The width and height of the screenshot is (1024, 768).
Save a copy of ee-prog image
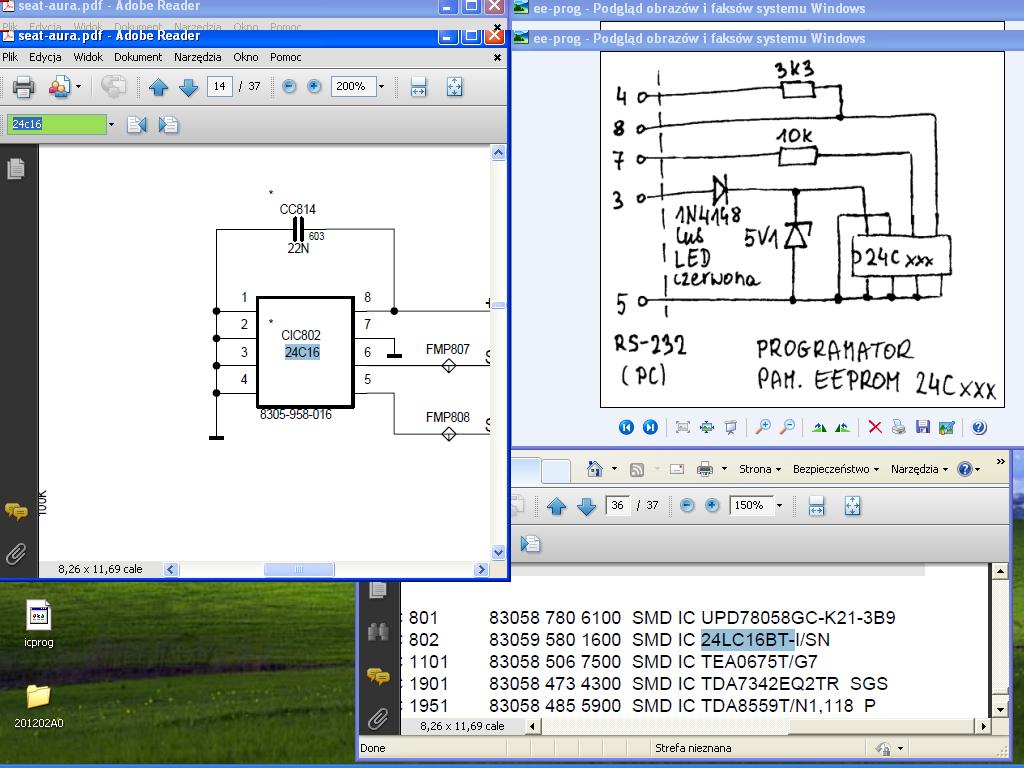point(922,427)
